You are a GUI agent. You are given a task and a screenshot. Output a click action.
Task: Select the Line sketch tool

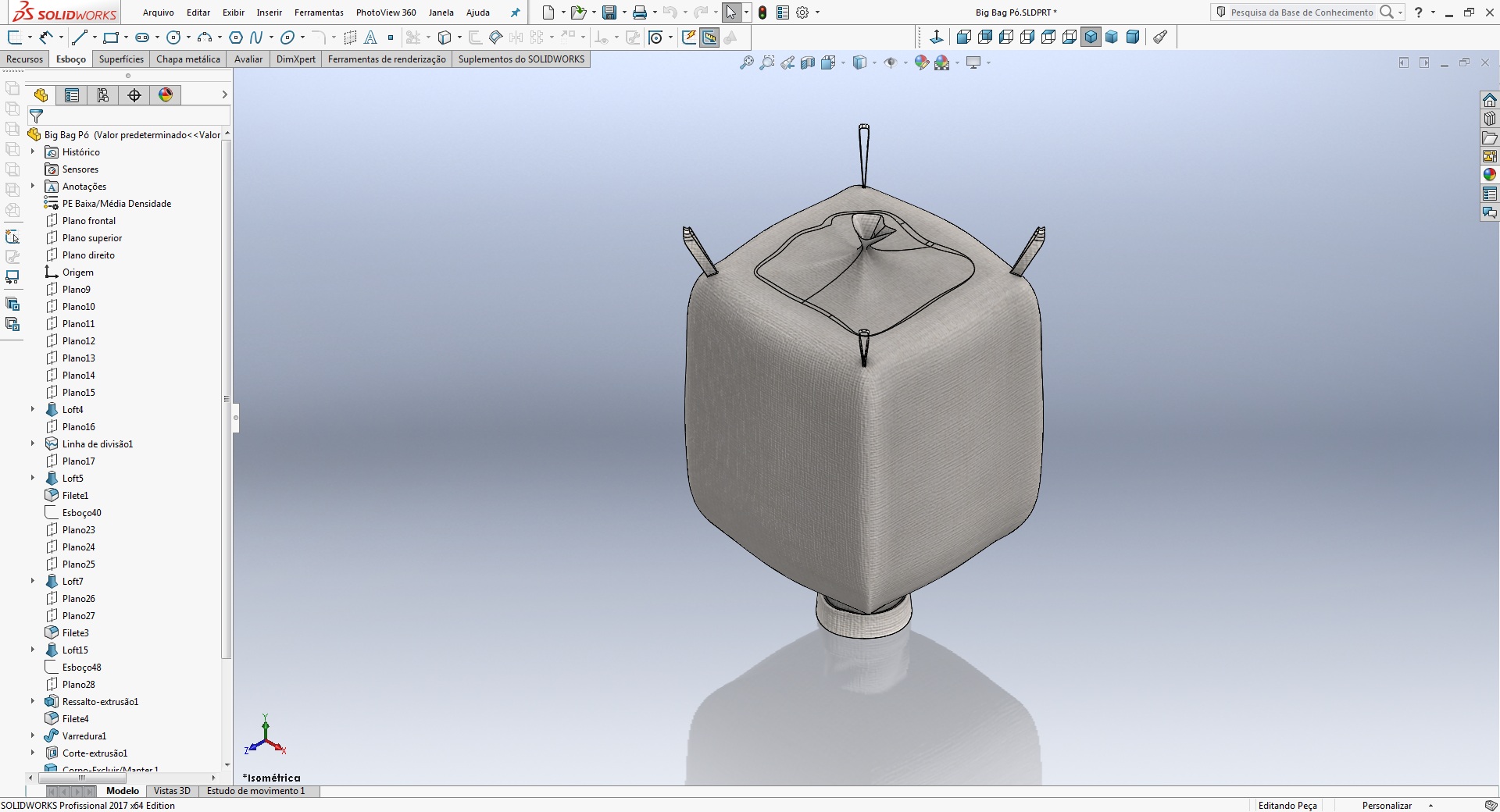79,37
